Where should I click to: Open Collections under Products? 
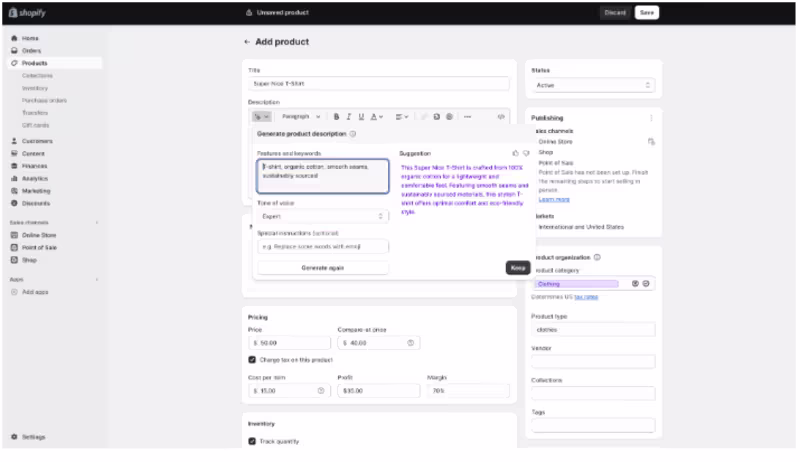[x=37, y=75]
